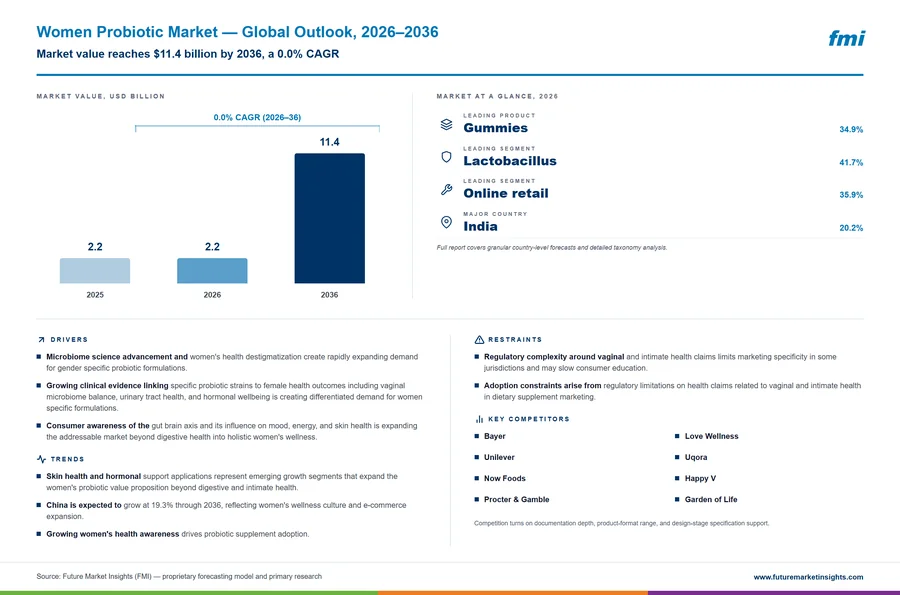Click the 2.2 value above the 2026 bar
Screen dimensions: 900x595
212,247
